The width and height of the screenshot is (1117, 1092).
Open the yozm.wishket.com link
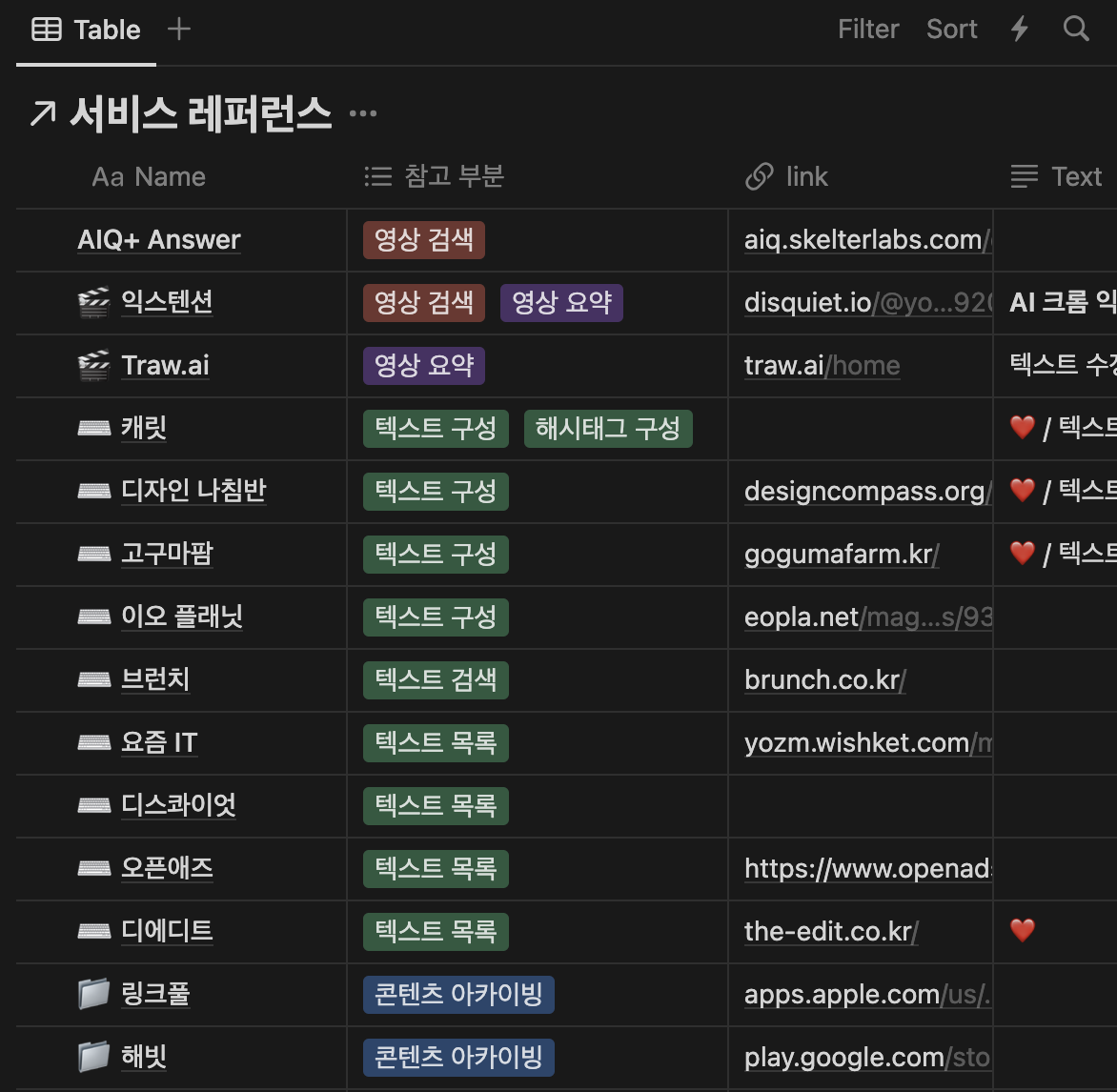pos(867,742)
